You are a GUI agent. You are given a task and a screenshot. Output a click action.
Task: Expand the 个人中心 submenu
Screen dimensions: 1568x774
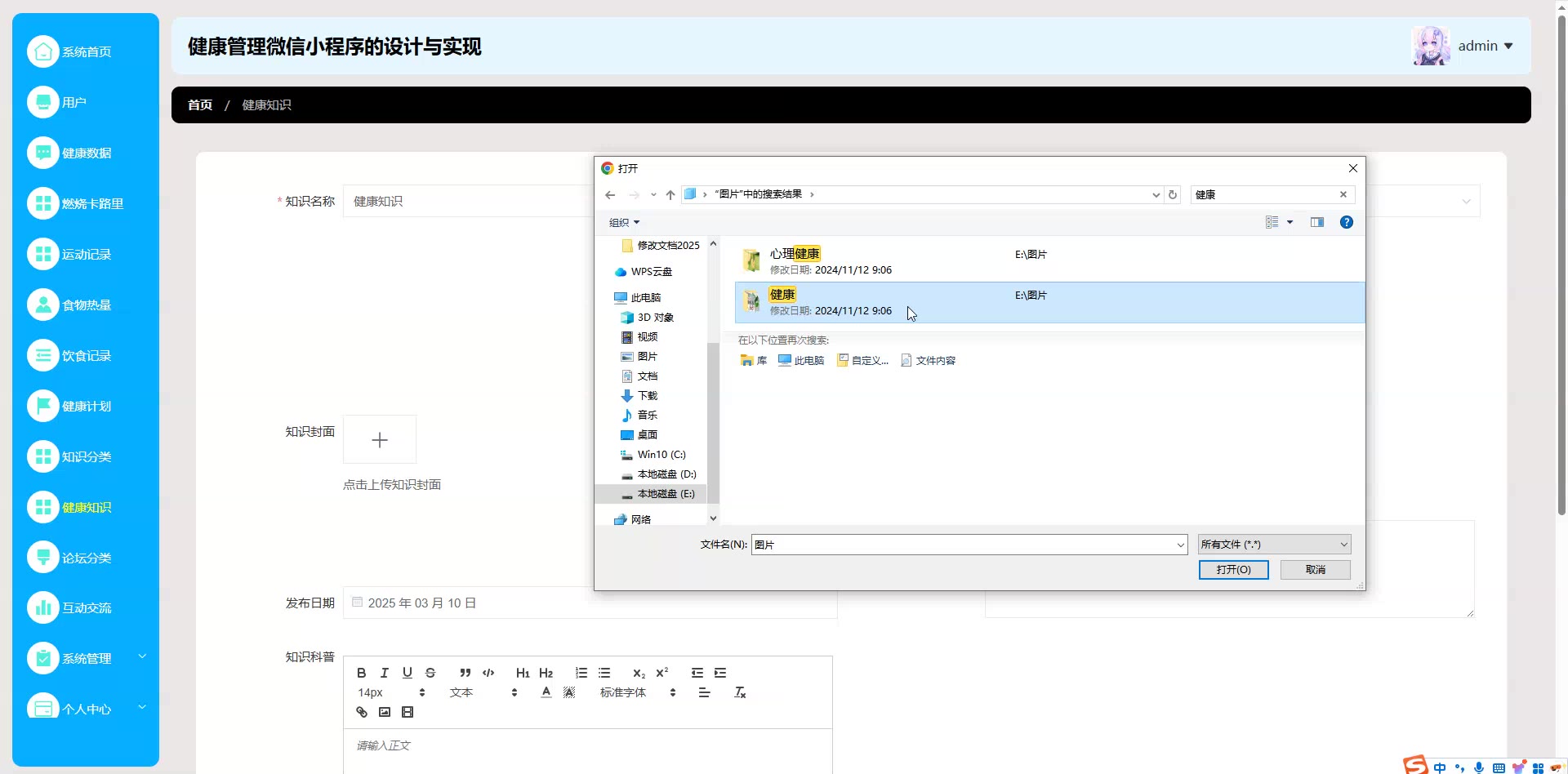click(x=86, y=709)
